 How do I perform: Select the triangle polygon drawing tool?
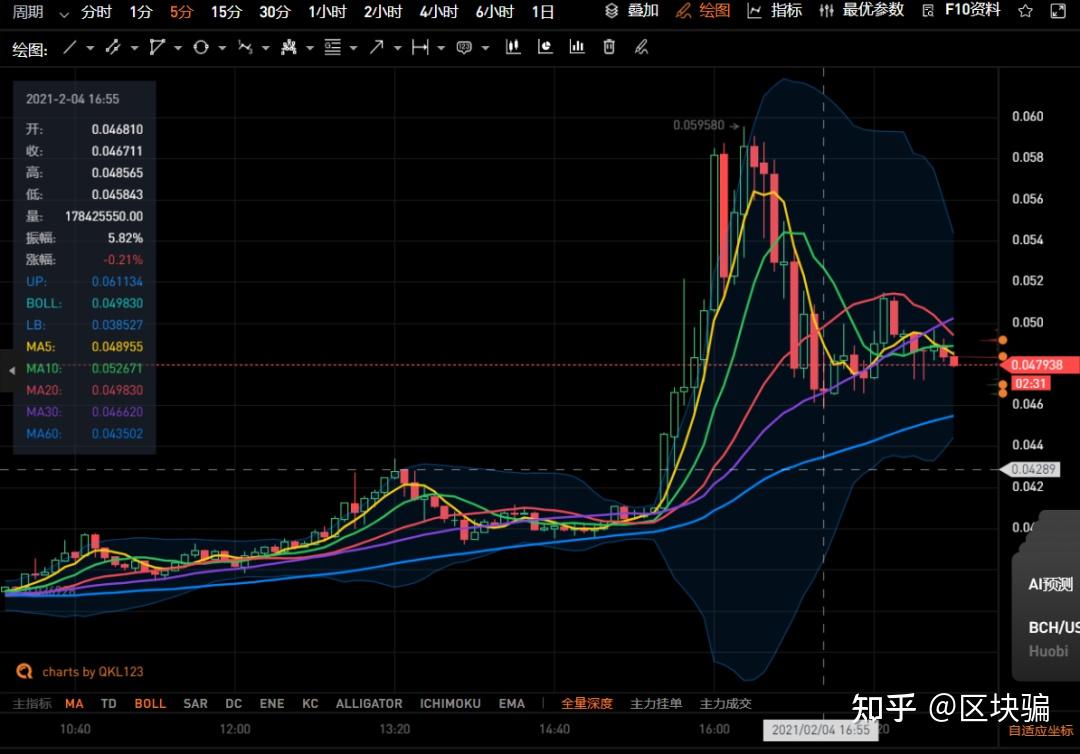pos(157,48)
